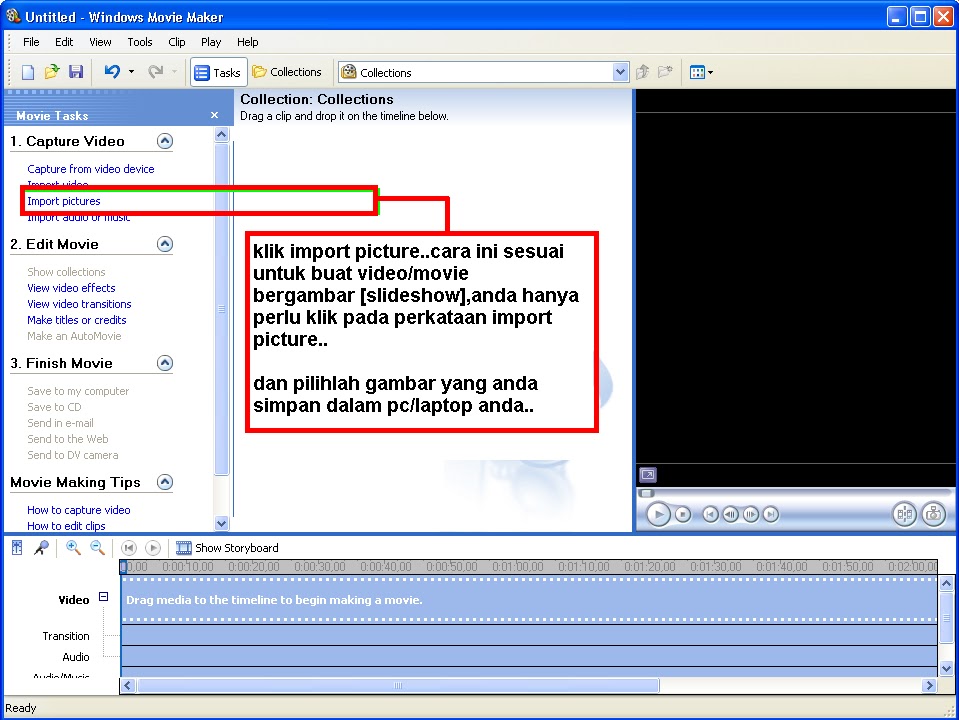Click the Take Picture camera icon
The image size is (959, 720).
pos(933,514)
